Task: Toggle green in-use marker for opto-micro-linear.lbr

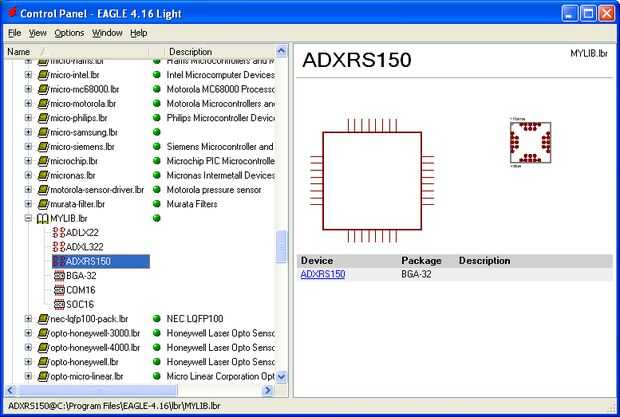Action: click(x=157, y=376)
